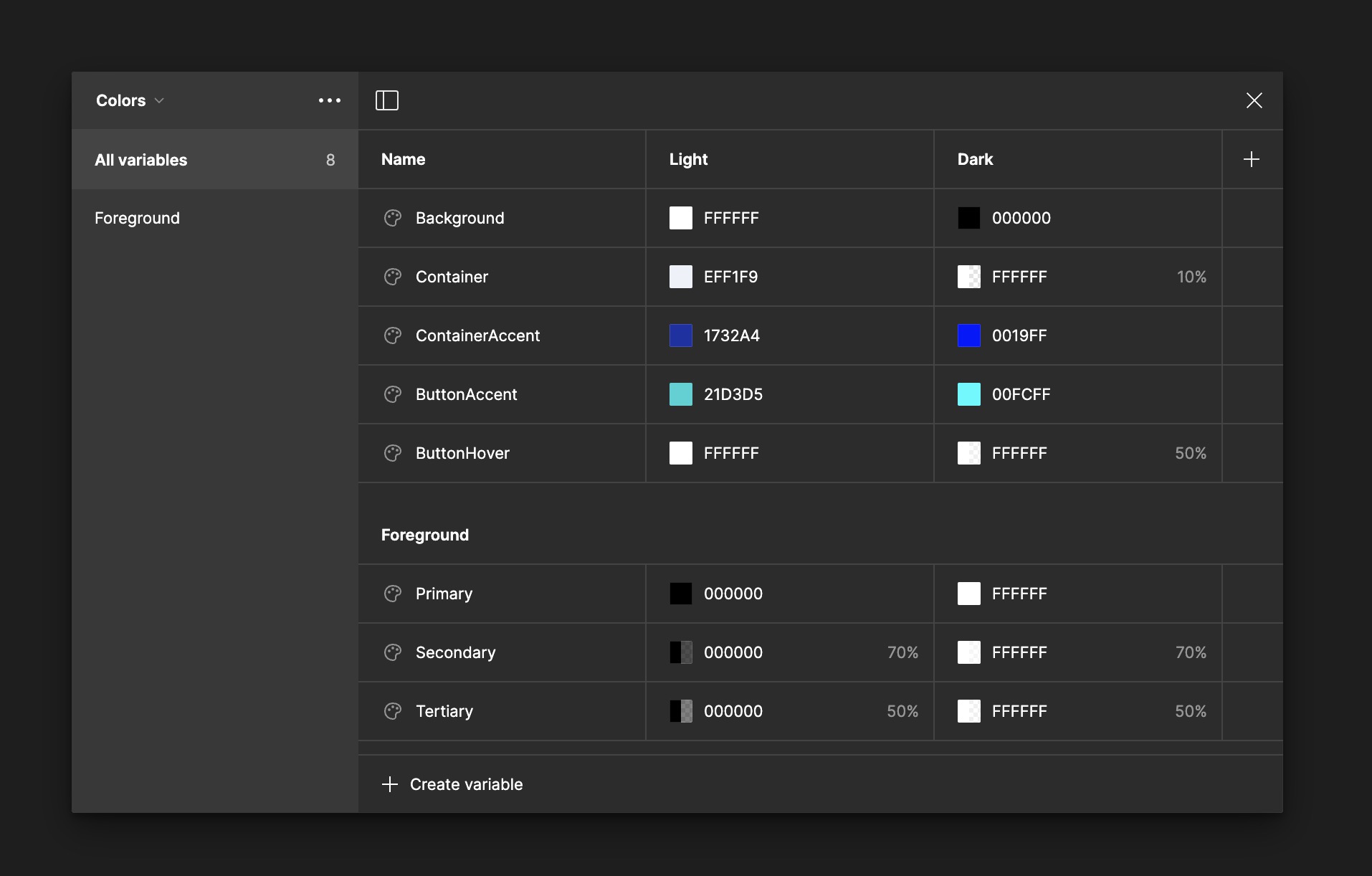Click the palette icon beside ContainerAccent
The height and width of the screenshot is (876, 1372).
coord(394,335)
